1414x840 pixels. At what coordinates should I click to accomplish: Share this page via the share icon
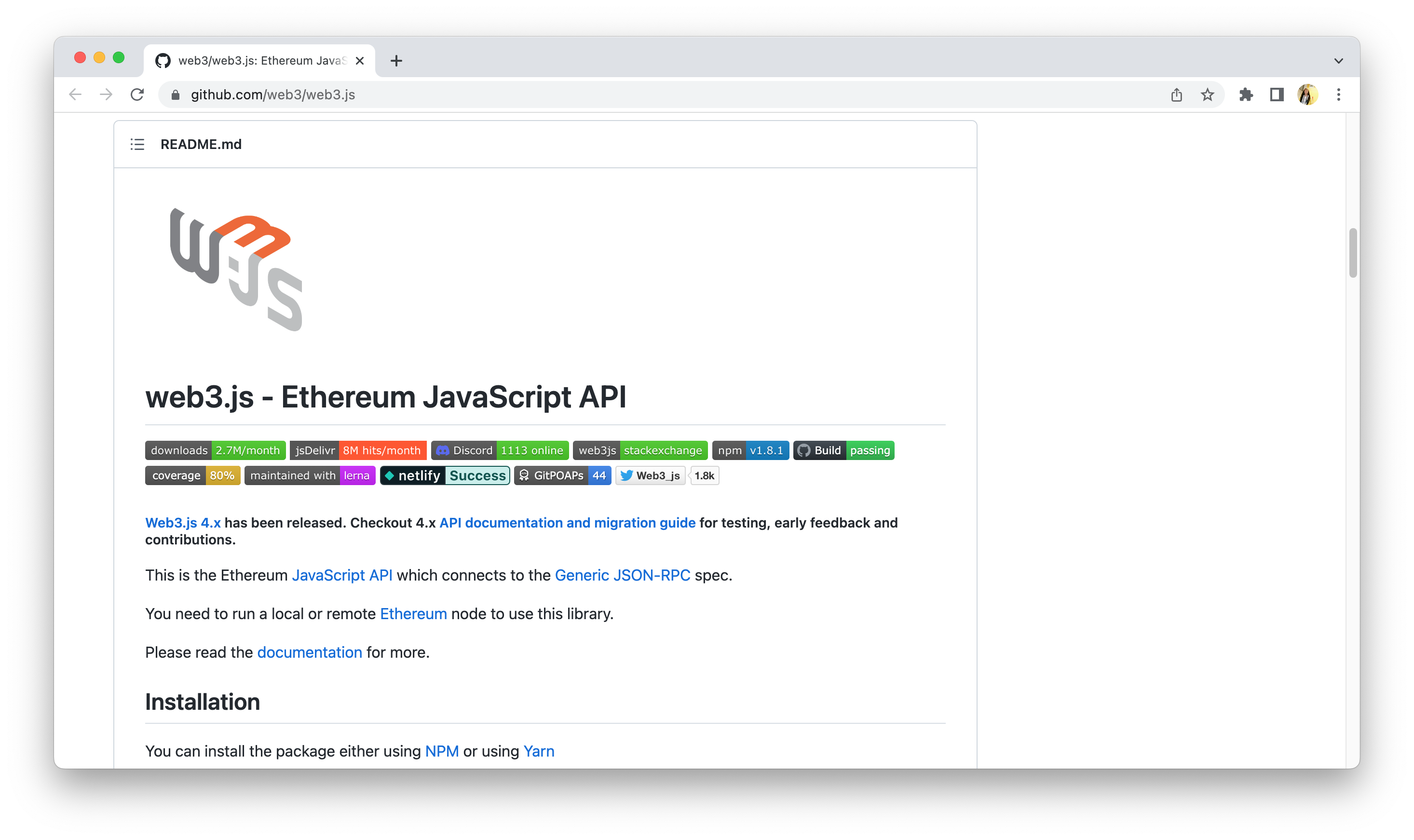pos(1176,95)
